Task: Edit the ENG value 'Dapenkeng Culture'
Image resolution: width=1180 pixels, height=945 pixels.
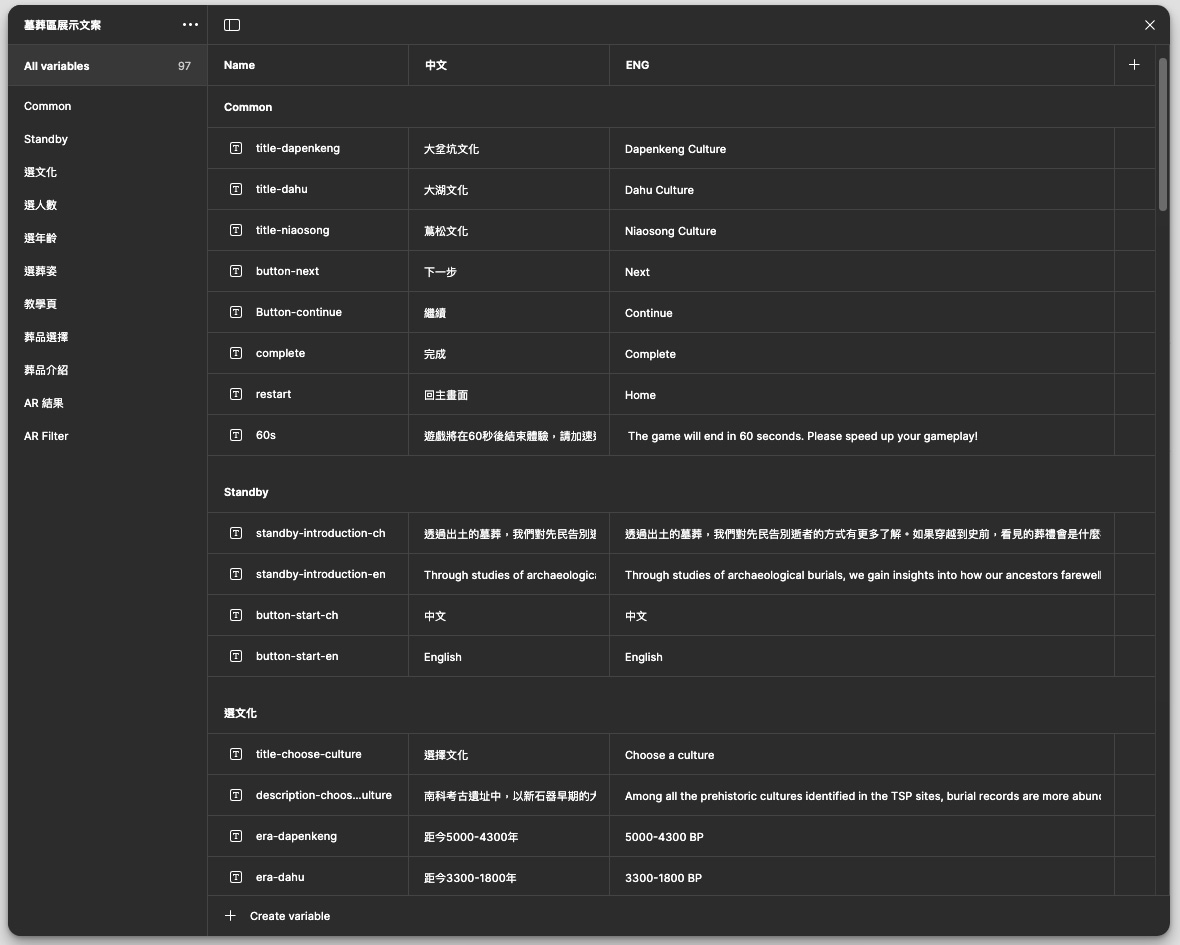Action: tap(675, 149)
